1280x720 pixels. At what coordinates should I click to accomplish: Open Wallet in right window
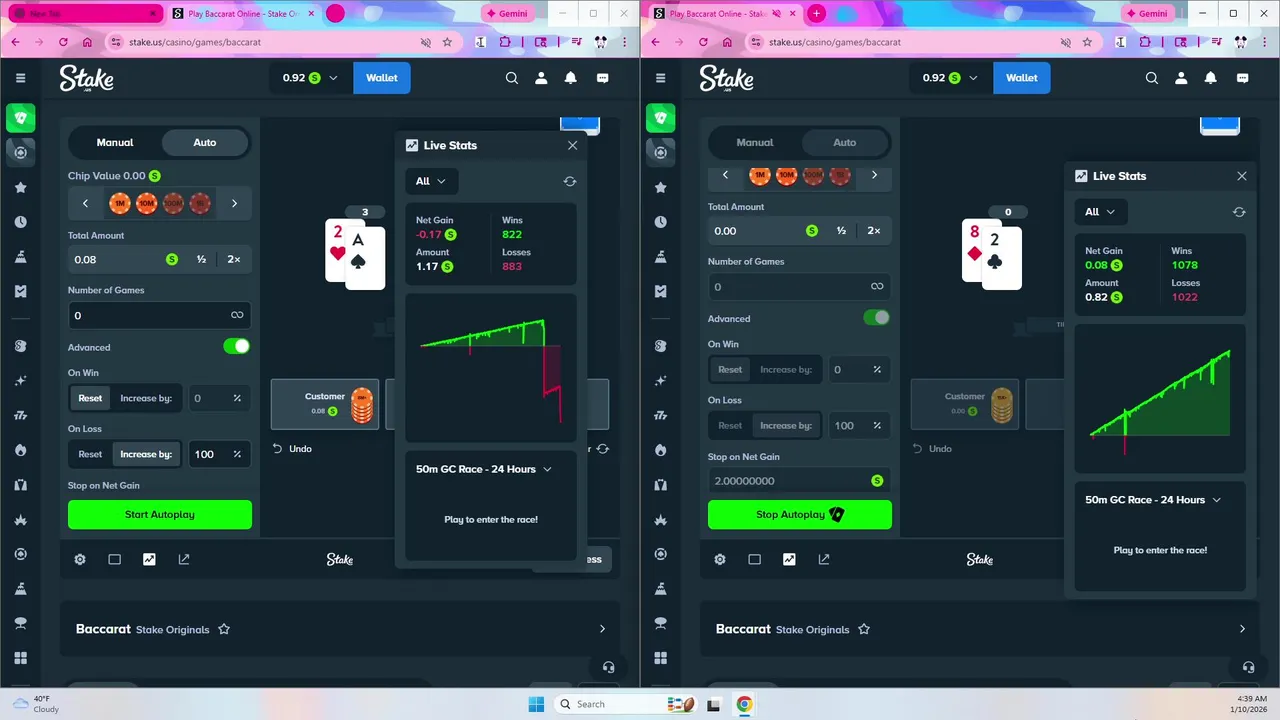(x=1022, y=78)
